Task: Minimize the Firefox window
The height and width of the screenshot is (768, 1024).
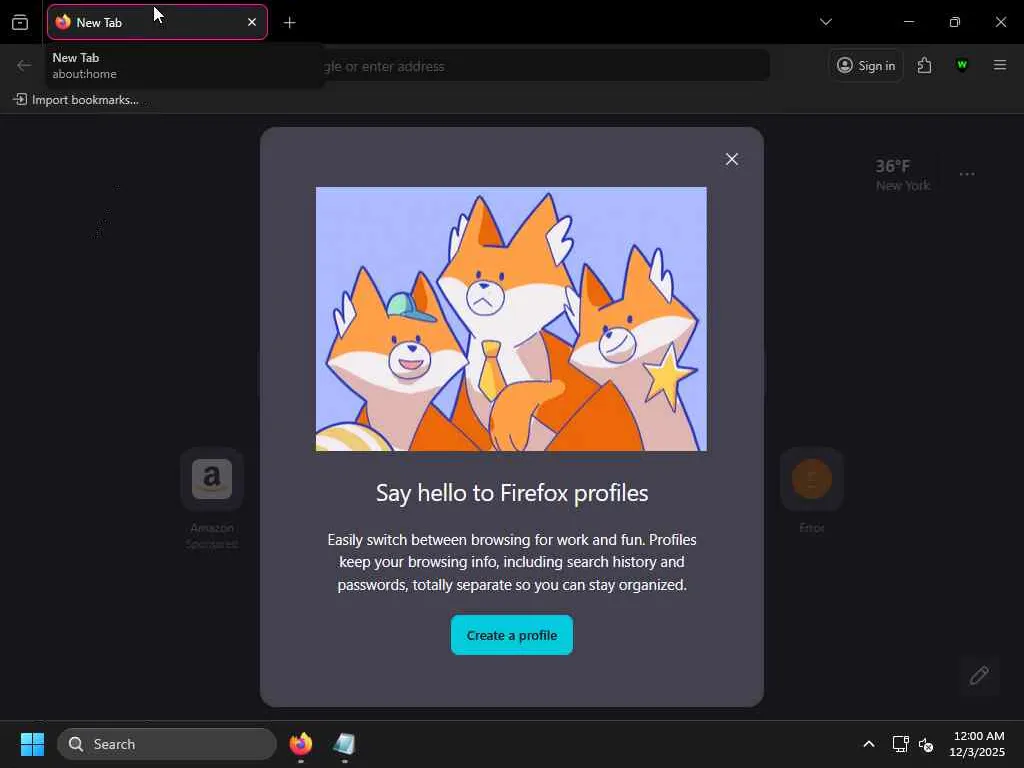Action: 908,22
